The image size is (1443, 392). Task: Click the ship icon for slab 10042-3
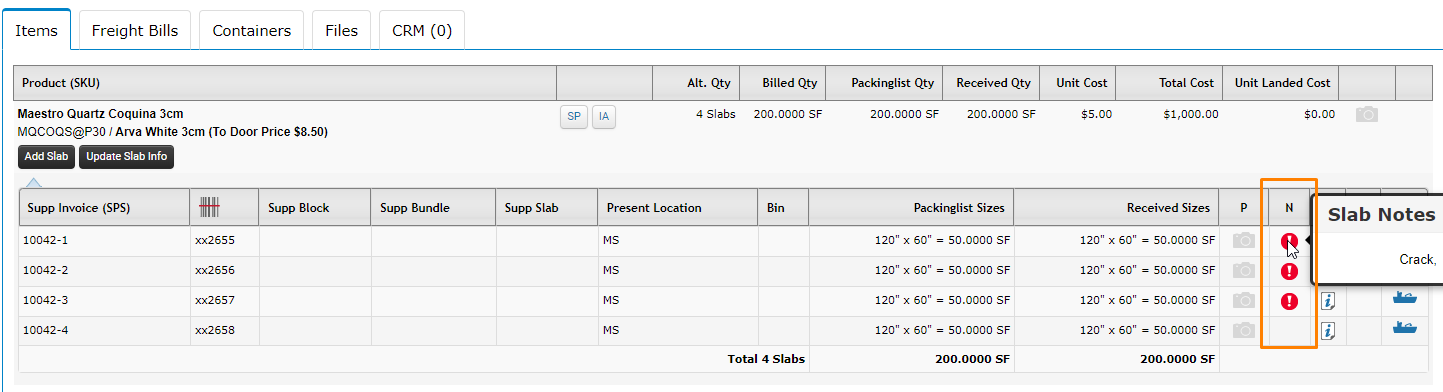click(1404, 297)
